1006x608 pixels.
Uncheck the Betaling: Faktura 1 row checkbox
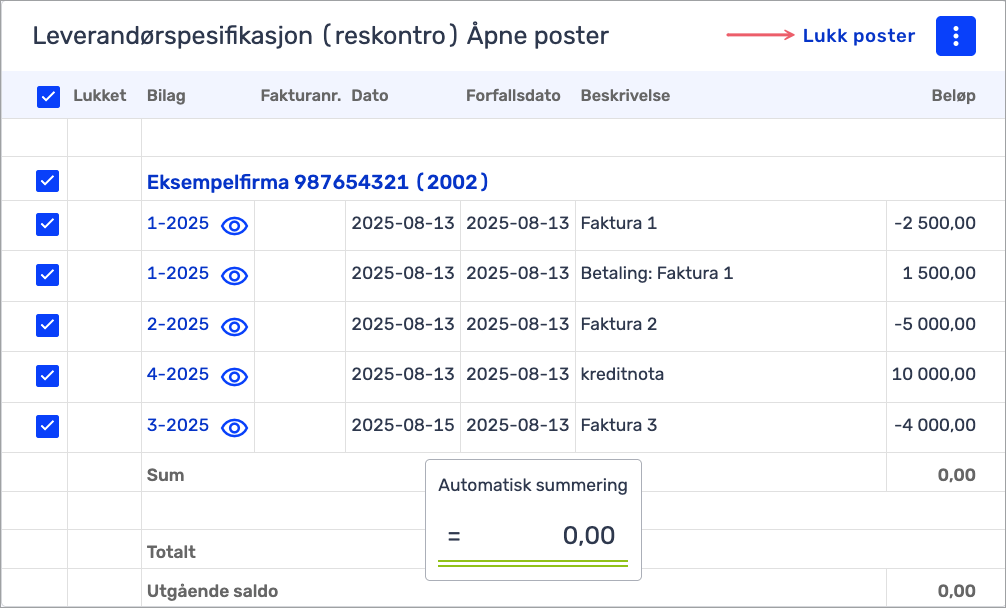[x=48, y=274]
